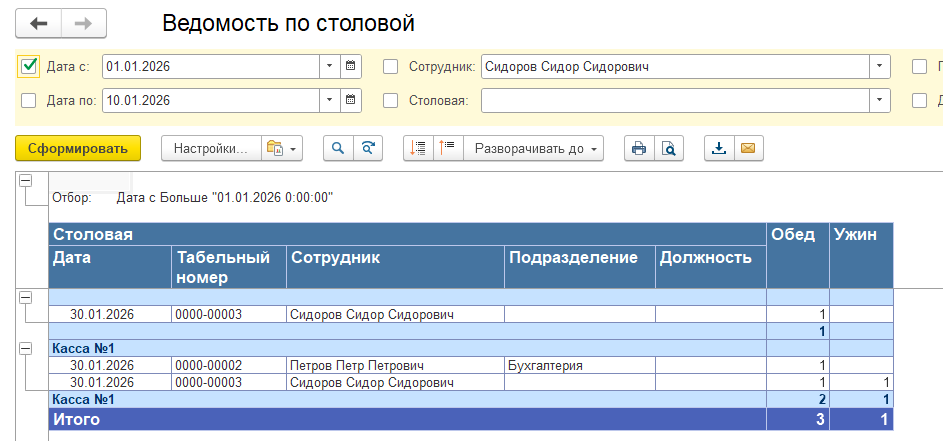Enable the Дата по checkbox
Viewport: 943px width, 441px height.
pyautogui.click(x=29, y=100)
